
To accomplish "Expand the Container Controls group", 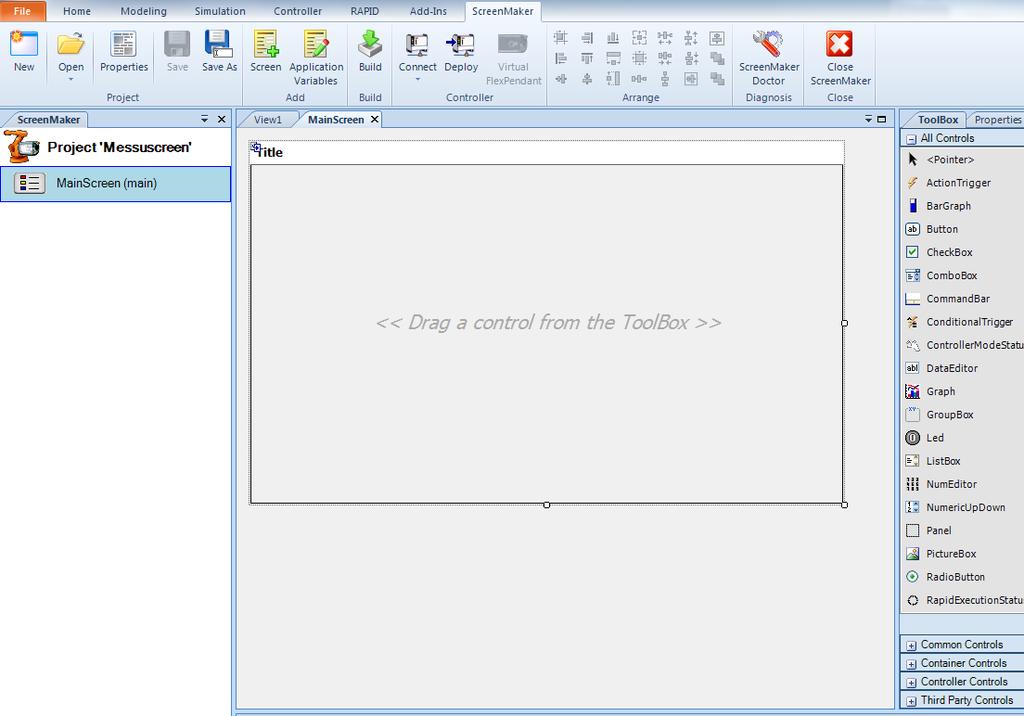I will [x=911, y=664].
